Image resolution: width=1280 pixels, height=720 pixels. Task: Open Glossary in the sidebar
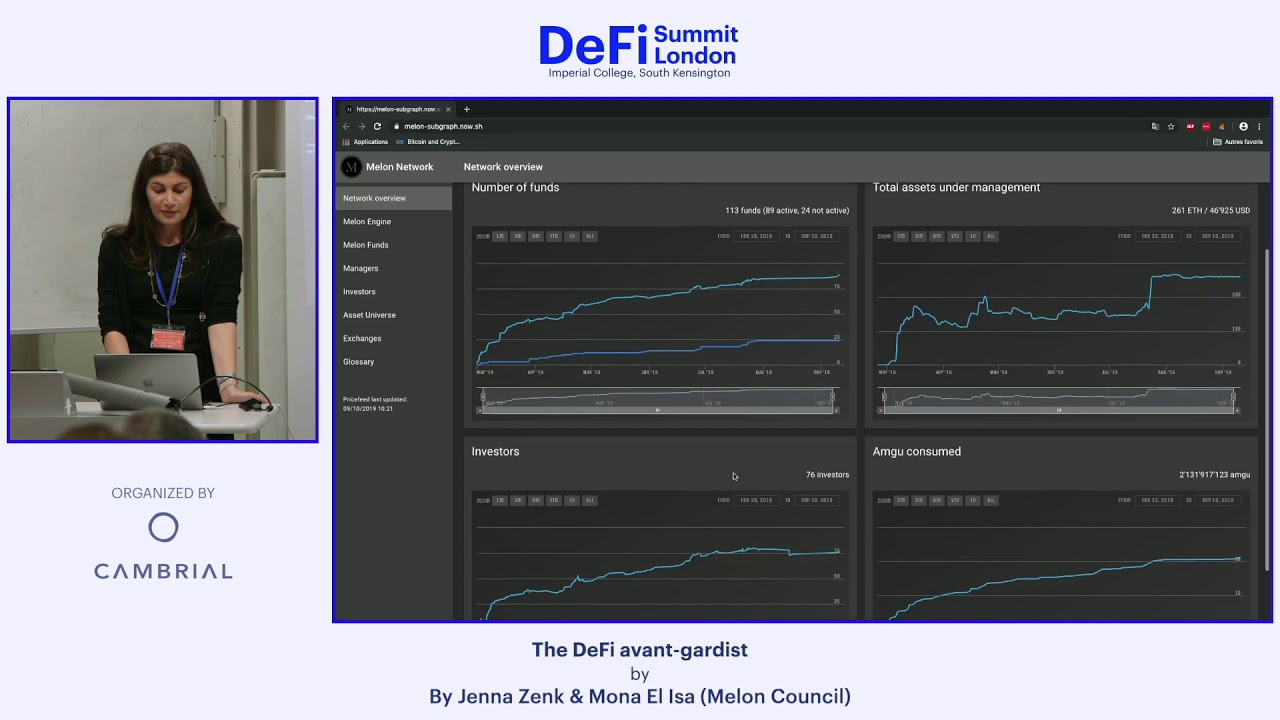[x=394, y=362]
